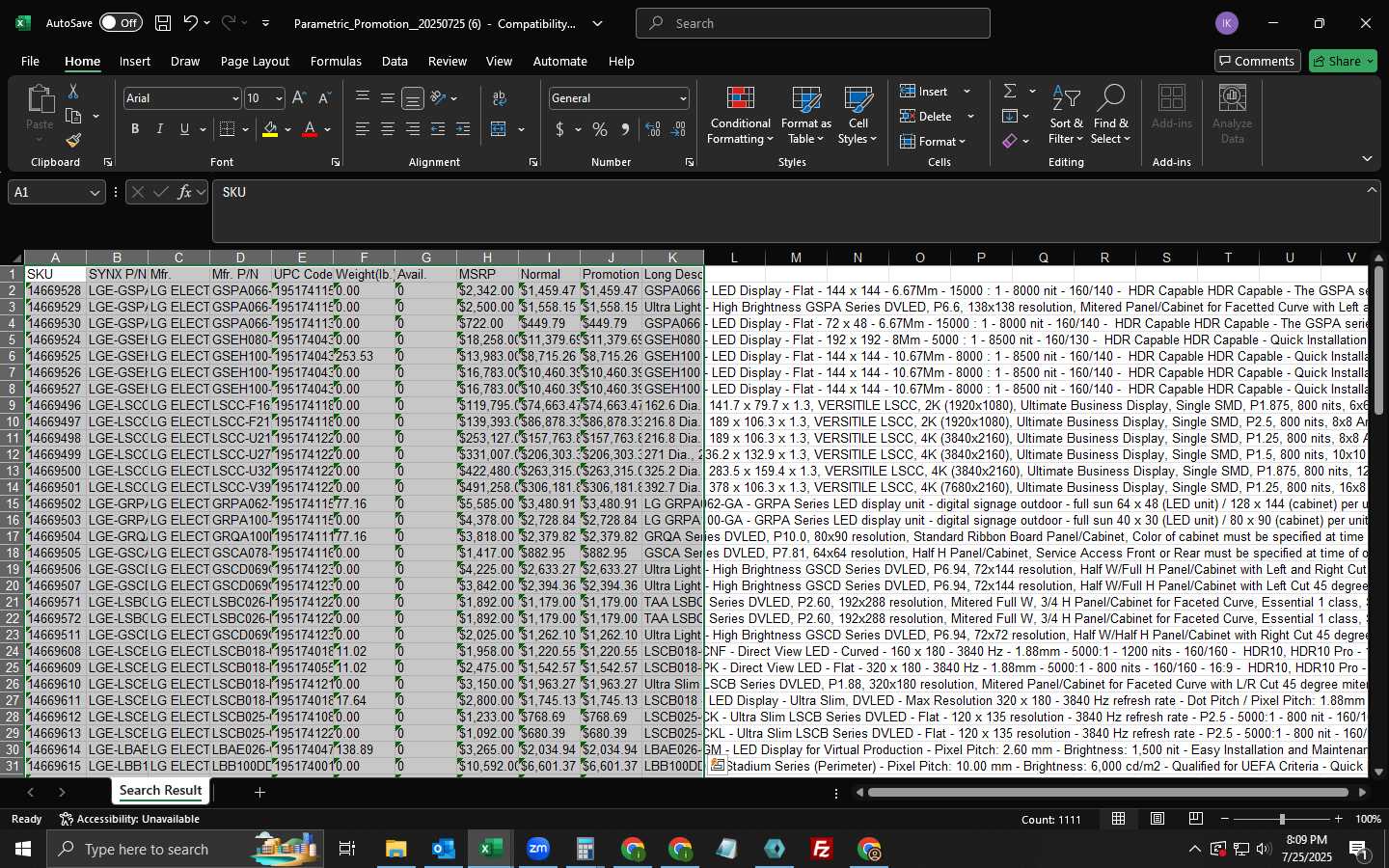1389x868 pixels.
Task: Click the Fill down icon in Editing
Action: pos(1010,116)
